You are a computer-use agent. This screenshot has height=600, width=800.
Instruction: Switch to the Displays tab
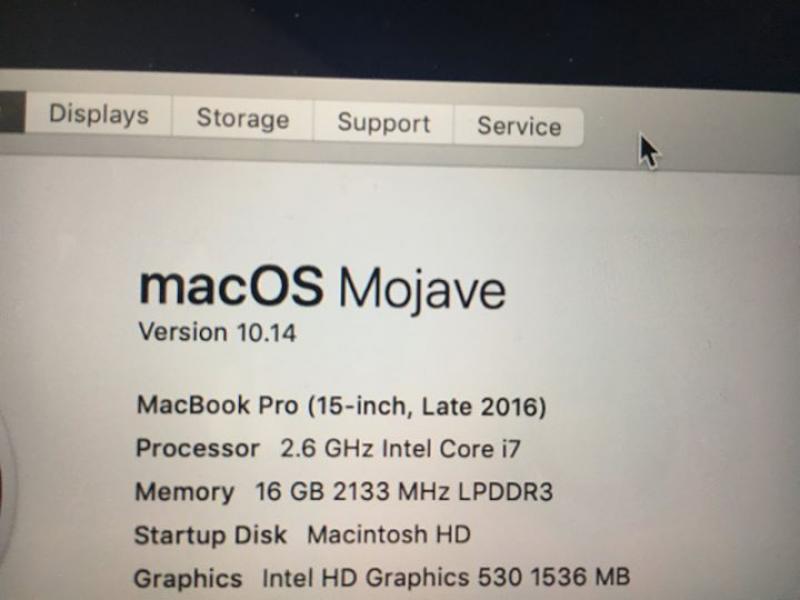98,114
